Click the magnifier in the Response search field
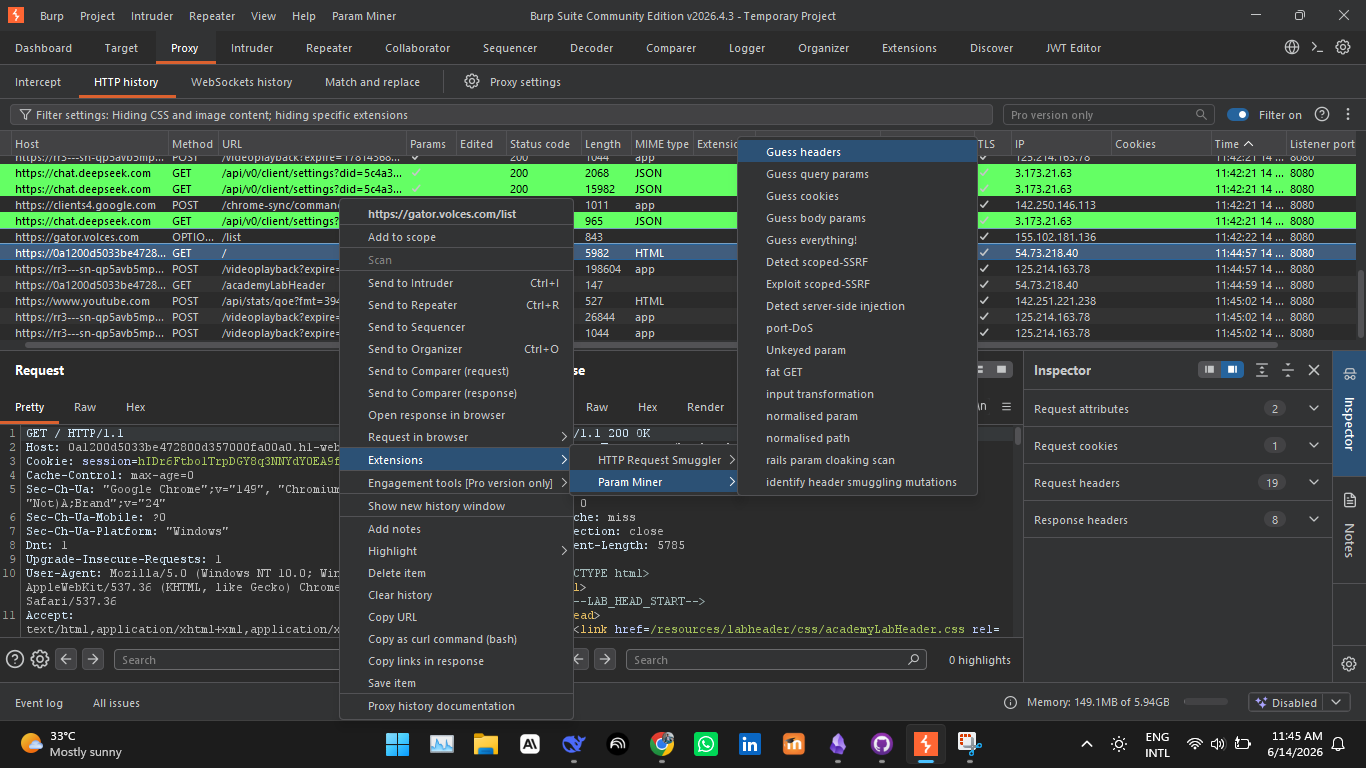The height and width of the screenshot is (768, 1366). click(x=913, y=660)
